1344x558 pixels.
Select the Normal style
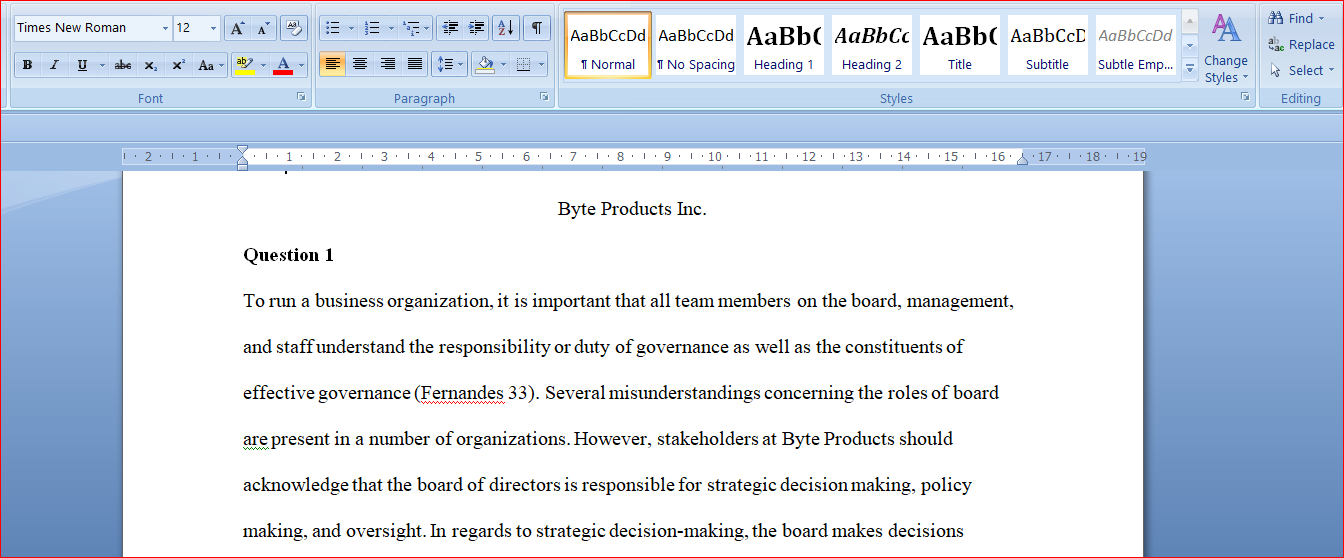[x=608, y=45]
